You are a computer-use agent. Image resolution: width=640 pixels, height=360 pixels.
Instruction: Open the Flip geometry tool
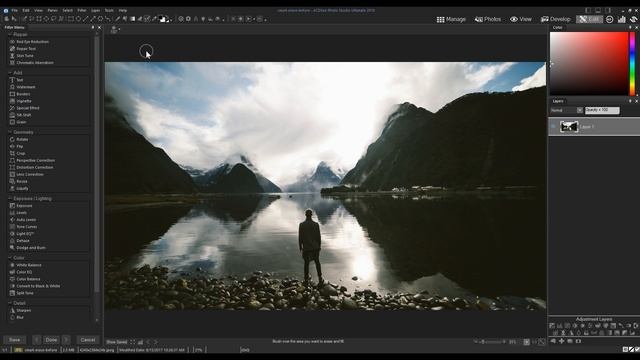(x=16, y=146)
